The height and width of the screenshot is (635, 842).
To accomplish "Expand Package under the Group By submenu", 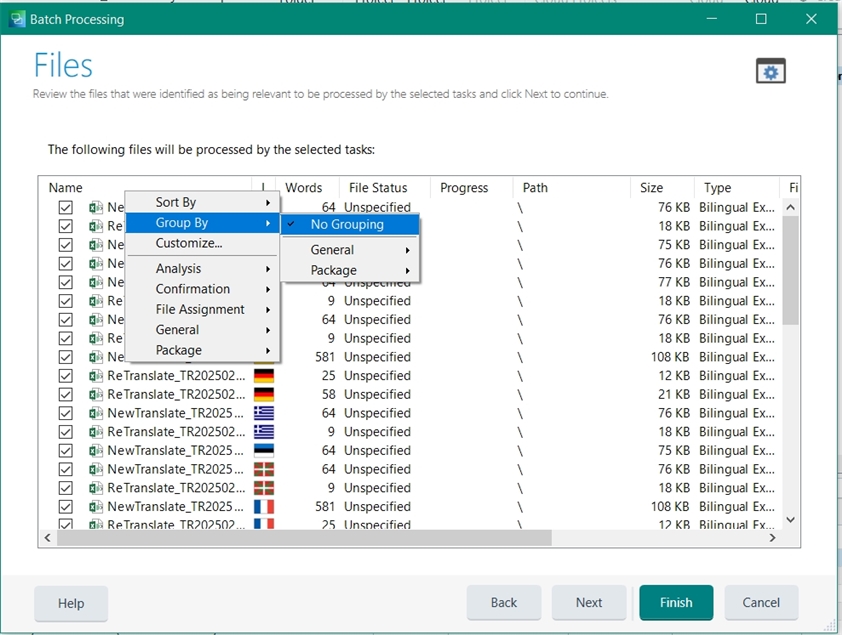I will [x=350, y=271].
